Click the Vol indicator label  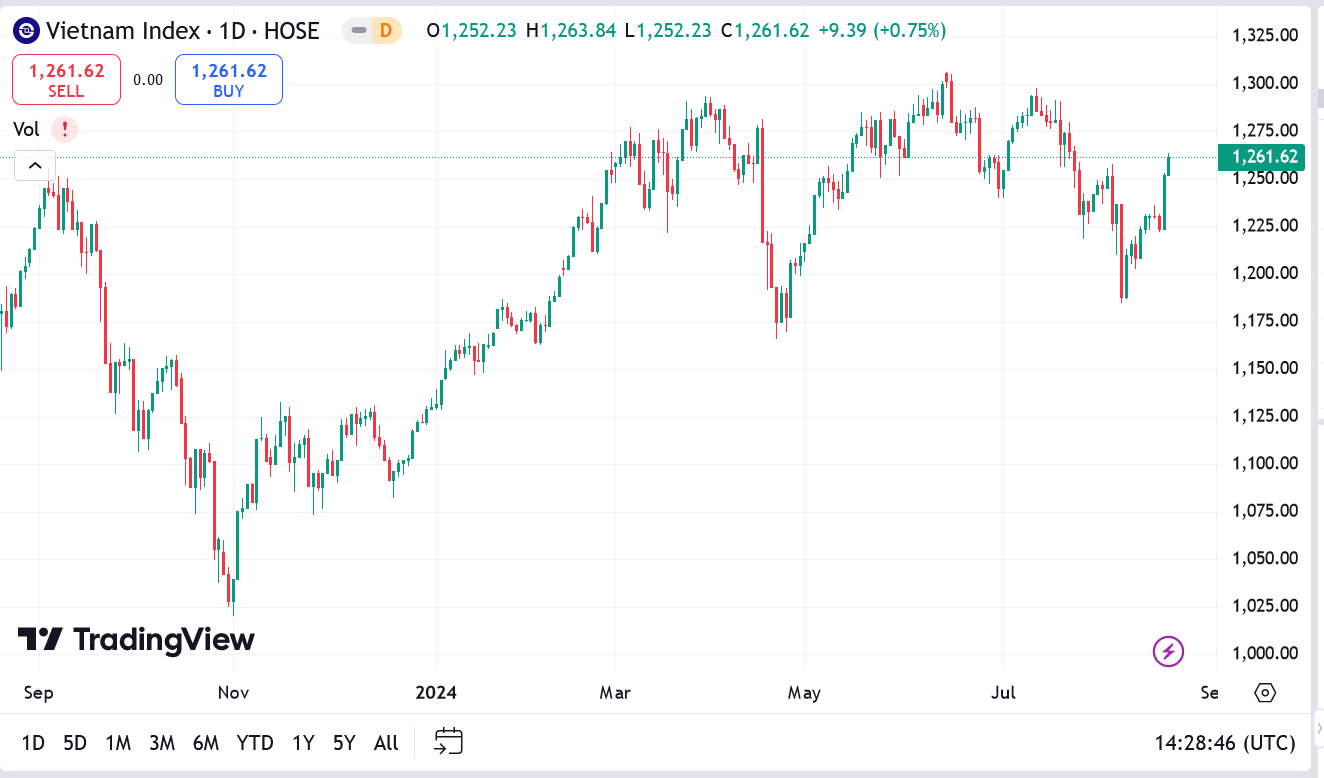coord(27,129)
